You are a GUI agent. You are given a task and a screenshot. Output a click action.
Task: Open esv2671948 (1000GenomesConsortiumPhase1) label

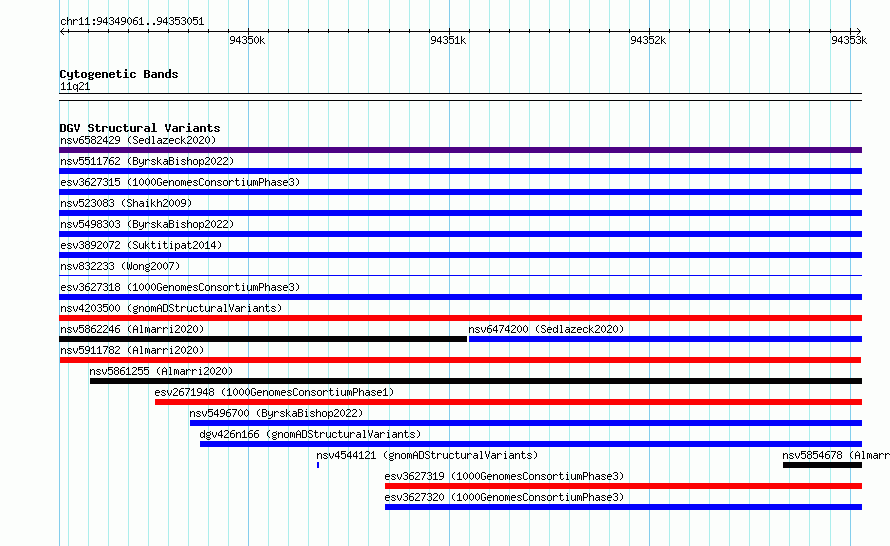274,392
